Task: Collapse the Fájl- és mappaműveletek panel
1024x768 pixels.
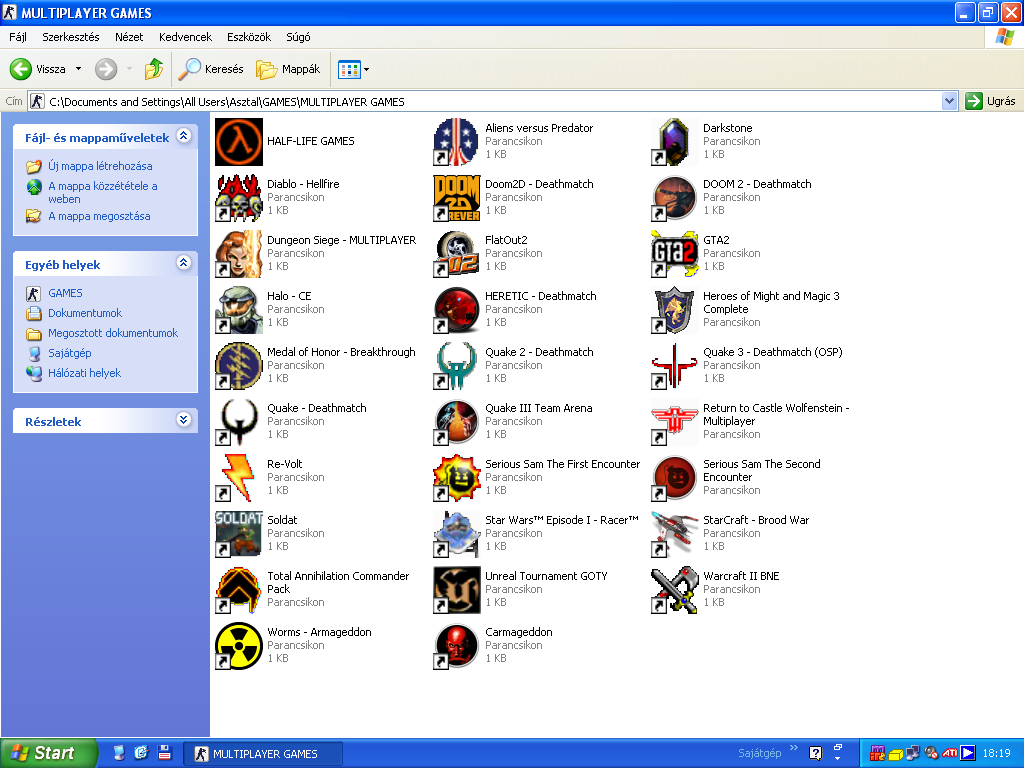Action: coord(184,136)
